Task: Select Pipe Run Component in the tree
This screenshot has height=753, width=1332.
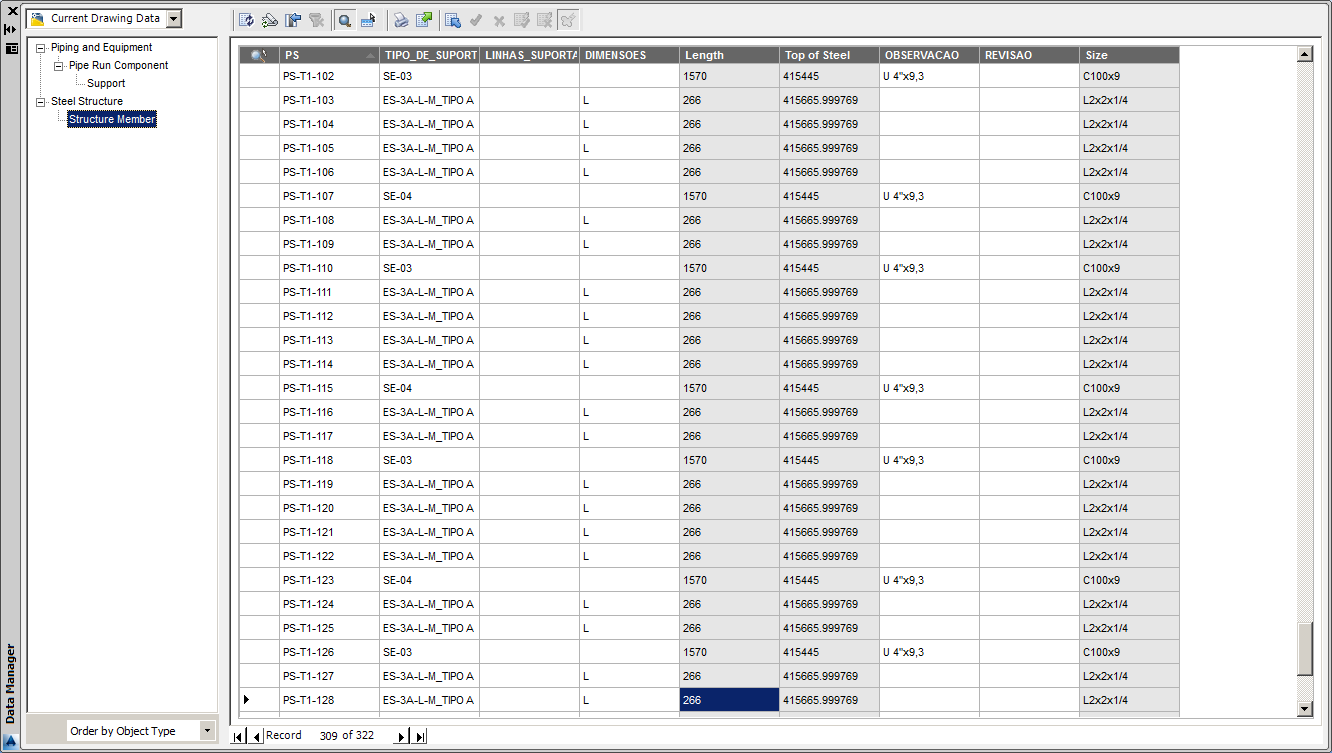Action: 119,65
